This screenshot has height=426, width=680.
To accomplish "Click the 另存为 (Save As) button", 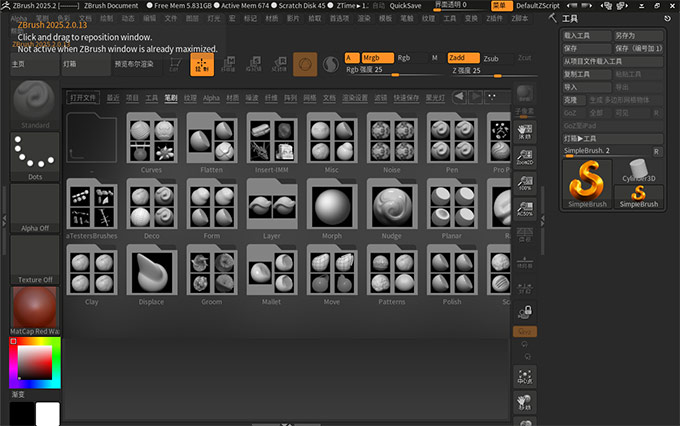I will coord(637,34).
